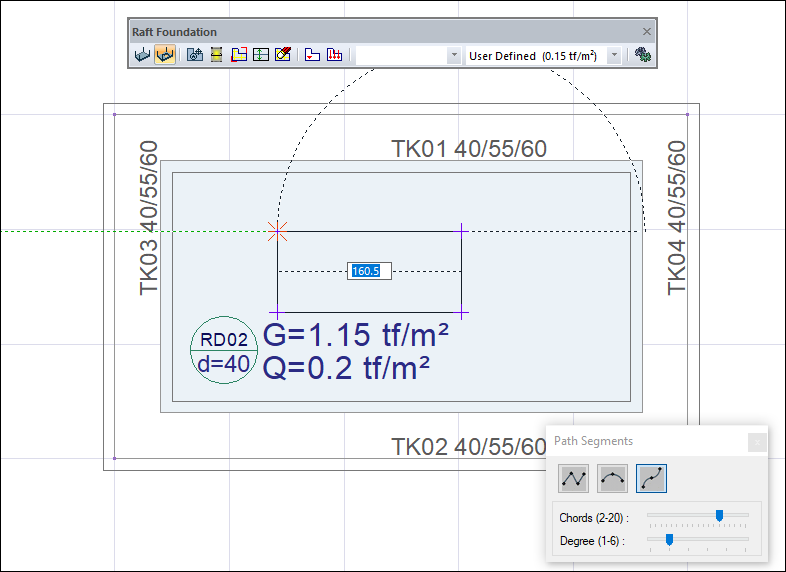Toggle the highlighted raft foundation draw tool
786x572 pixels.
(x=165, y=55)
